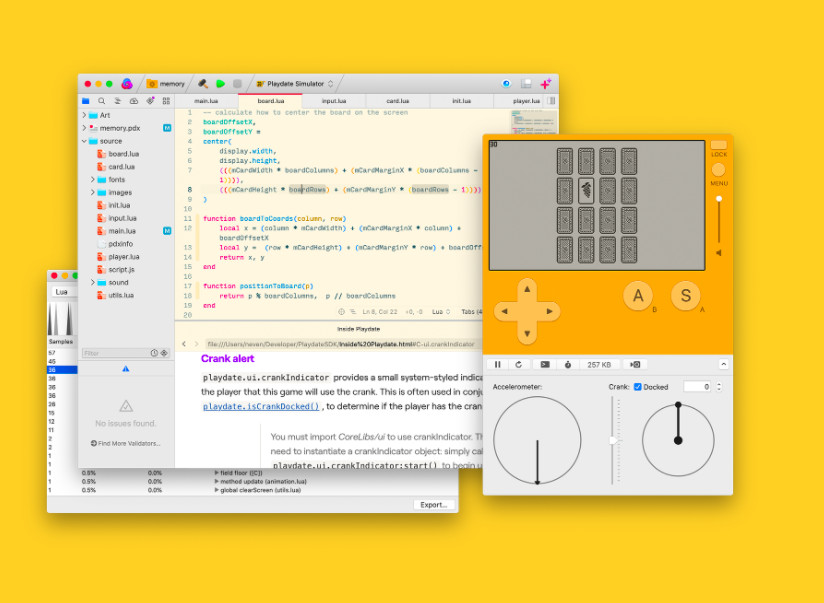Viewport: 824px width, 603px height.
Task: Open the Playdate Simulator target dropdown
Action: pyautogui.click(x=295, y=84)
